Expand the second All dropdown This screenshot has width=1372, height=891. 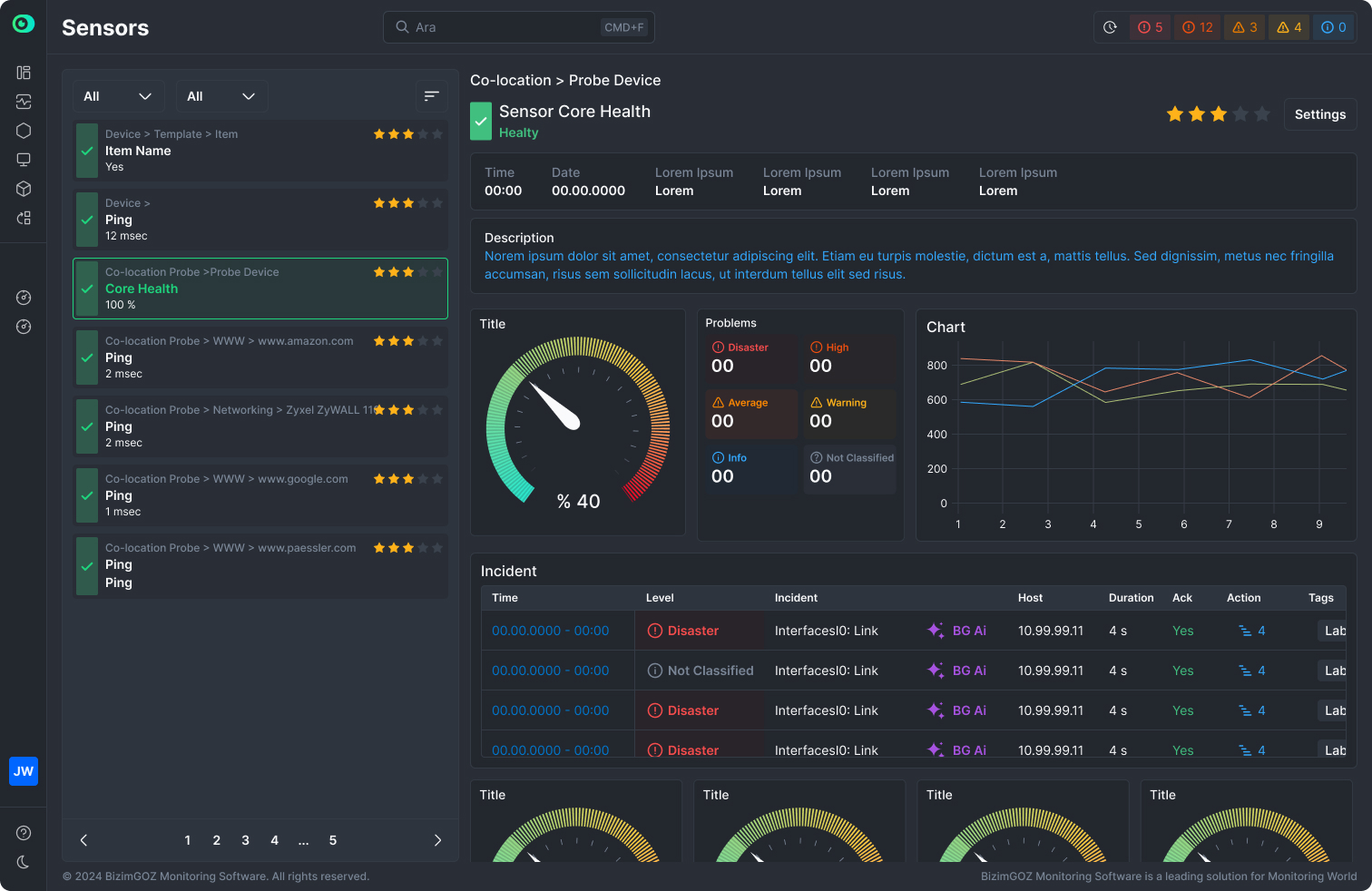click(x=222, y=96)
